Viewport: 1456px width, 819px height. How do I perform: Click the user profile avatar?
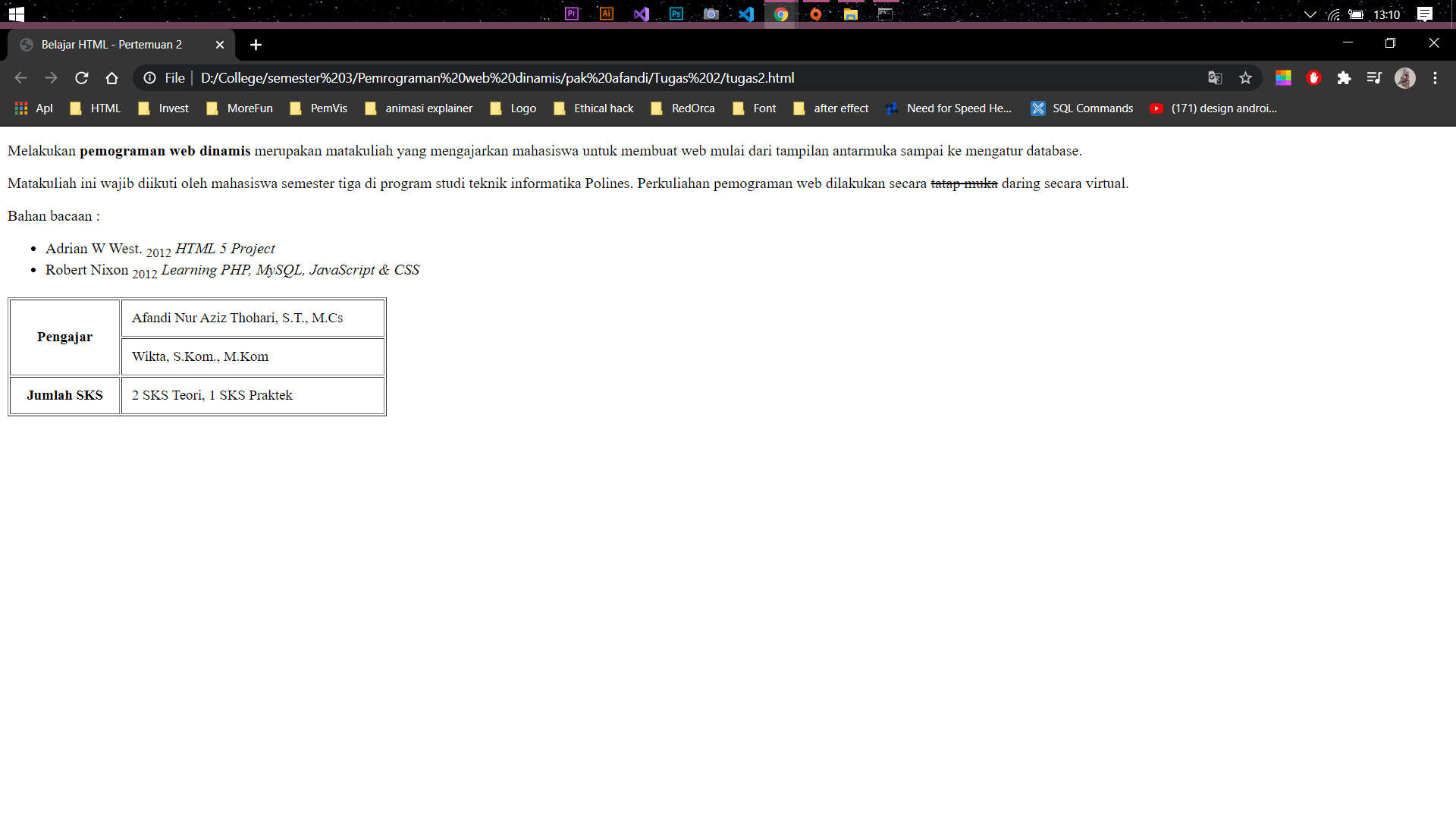coord(1405,78)
